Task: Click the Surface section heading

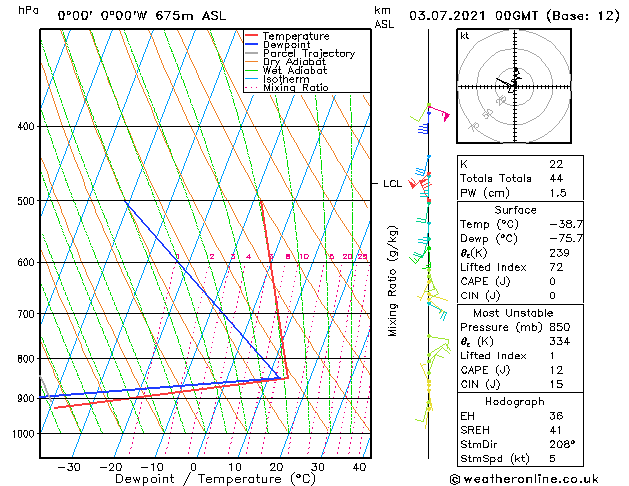Action: [x=515, y=210]
